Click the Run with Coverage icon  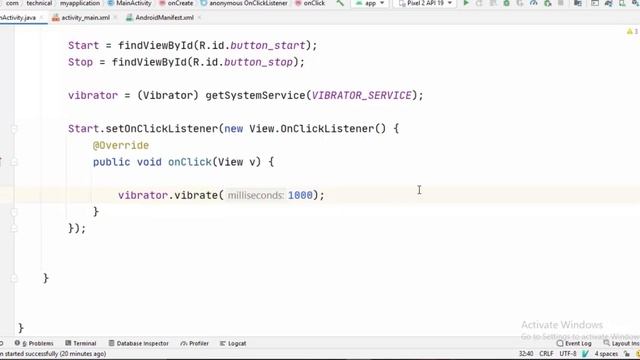pyautogui.click(x=520, y=3)
